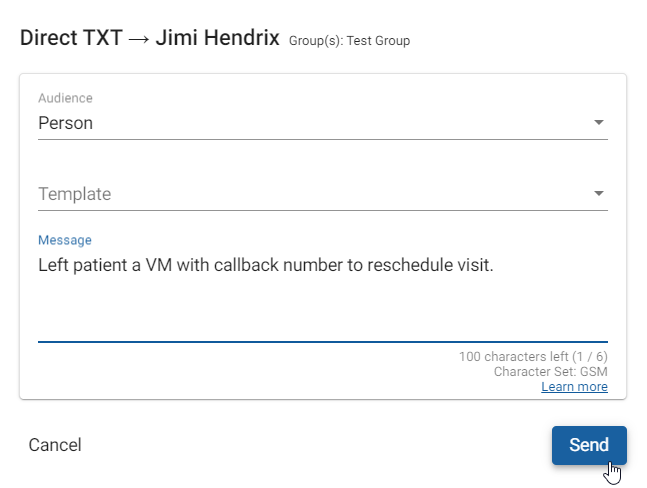The height and width of the screenshot is (488, 647).
Task: Select the Person value in Audience field
Action: (66, 123)
